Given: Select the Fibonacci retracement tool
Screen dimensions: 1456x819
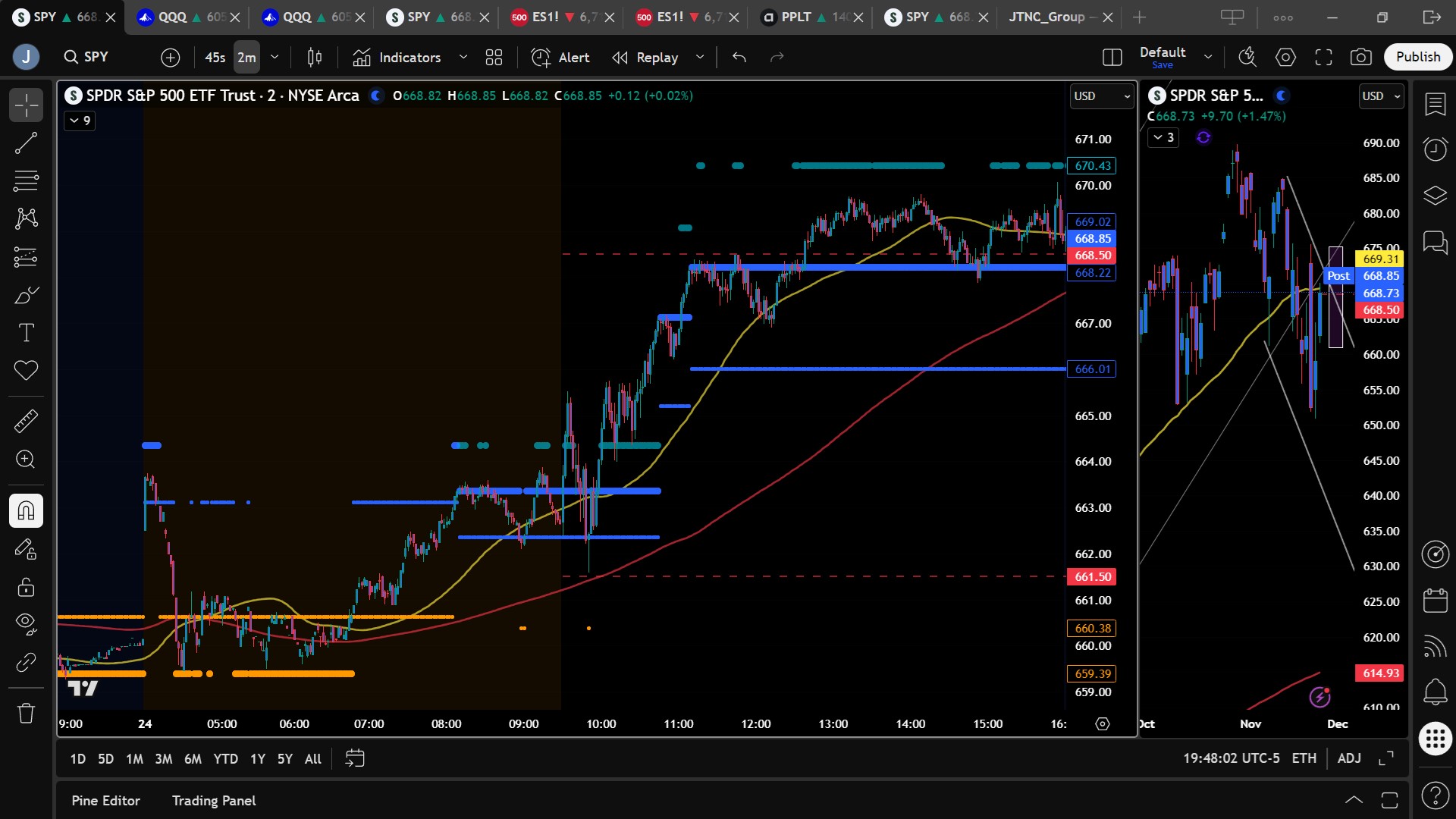Looking at the screenshot, I should pyautogui.click(x=26, y=181).
